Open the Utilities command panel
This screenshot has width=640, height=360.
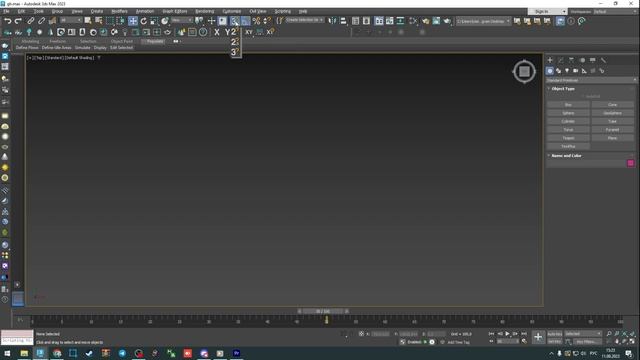click(x=603, y=60)
